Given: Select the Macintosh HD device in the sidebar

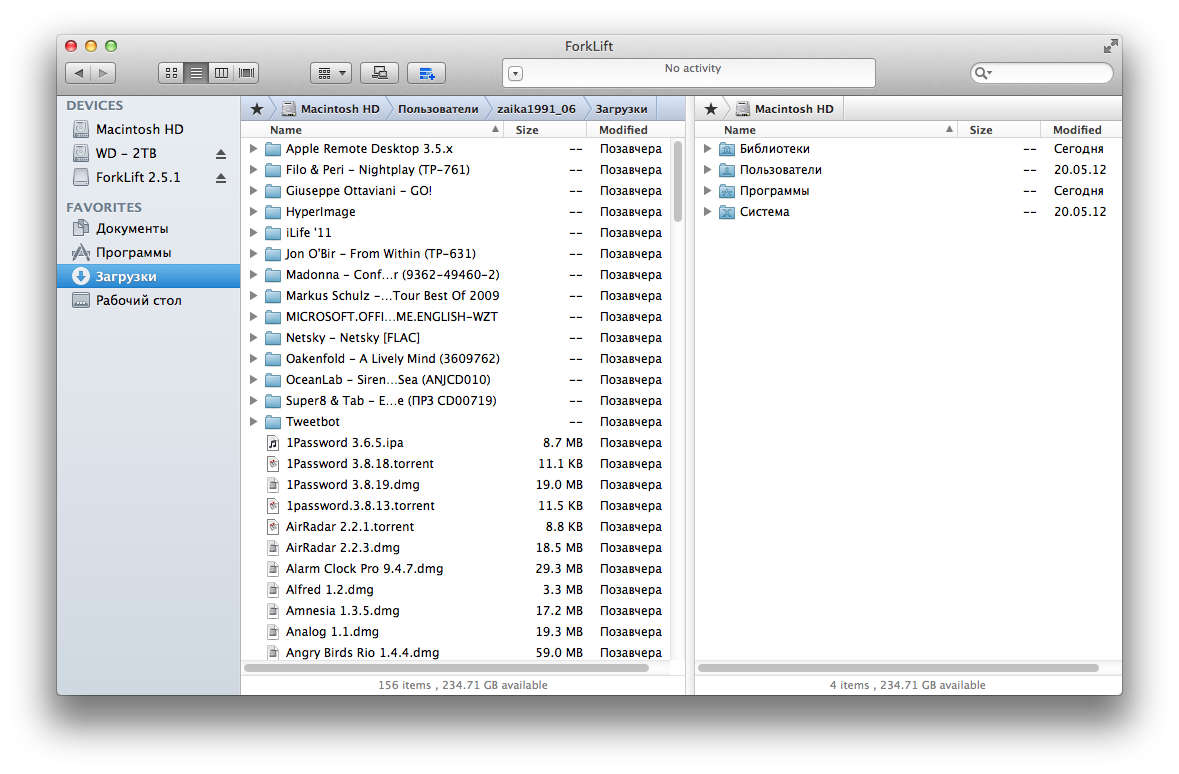Looking at the screenshot, I should tap(139, 130).
